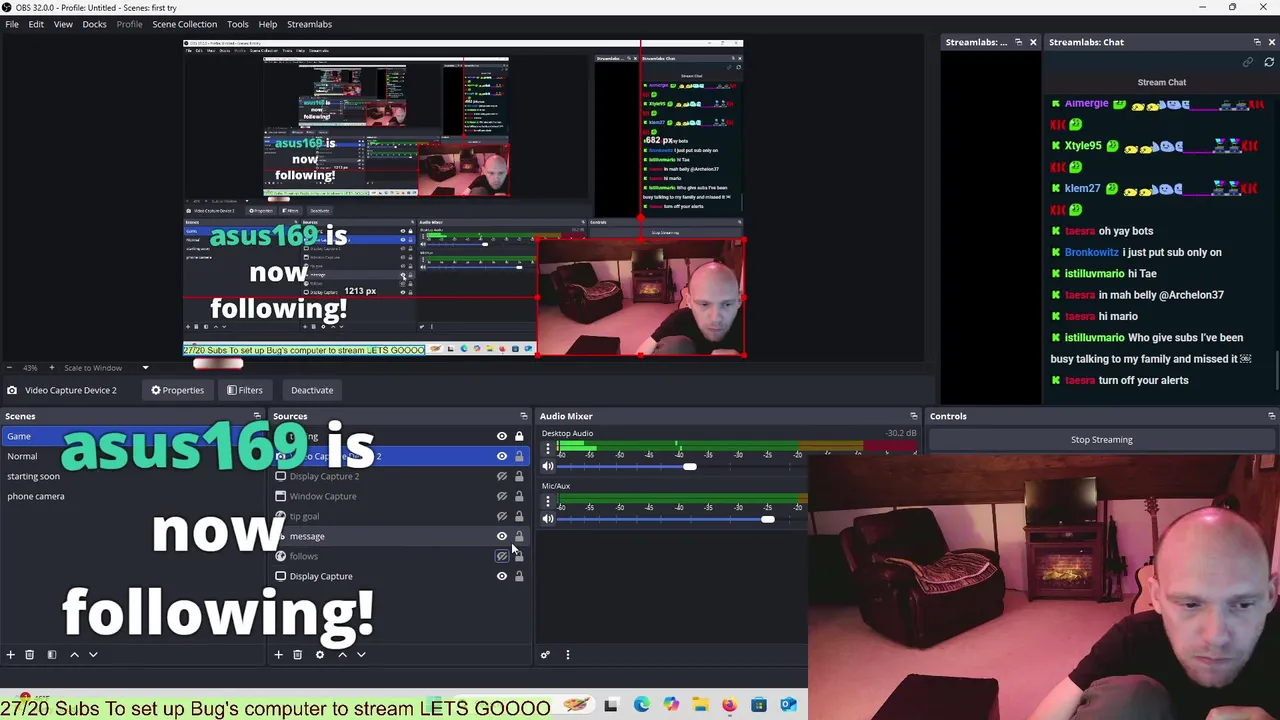Image resolution: width=1280 pixels, height=720 pixels.
Task: Show the tip goal source
Action: [502, 516]
